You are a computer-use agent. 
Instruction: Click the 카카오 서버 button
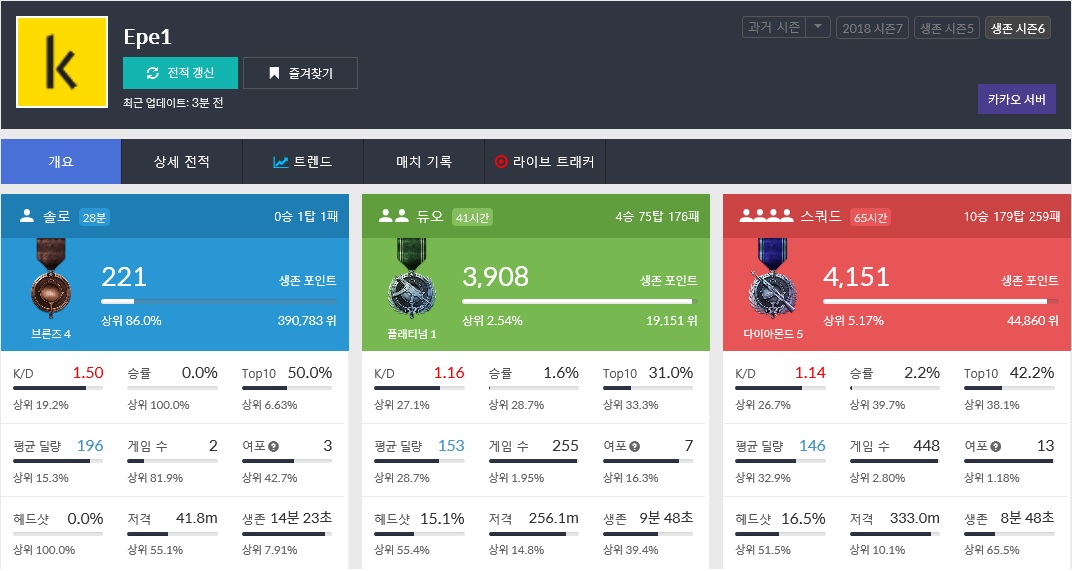(x=1016, y=99)
